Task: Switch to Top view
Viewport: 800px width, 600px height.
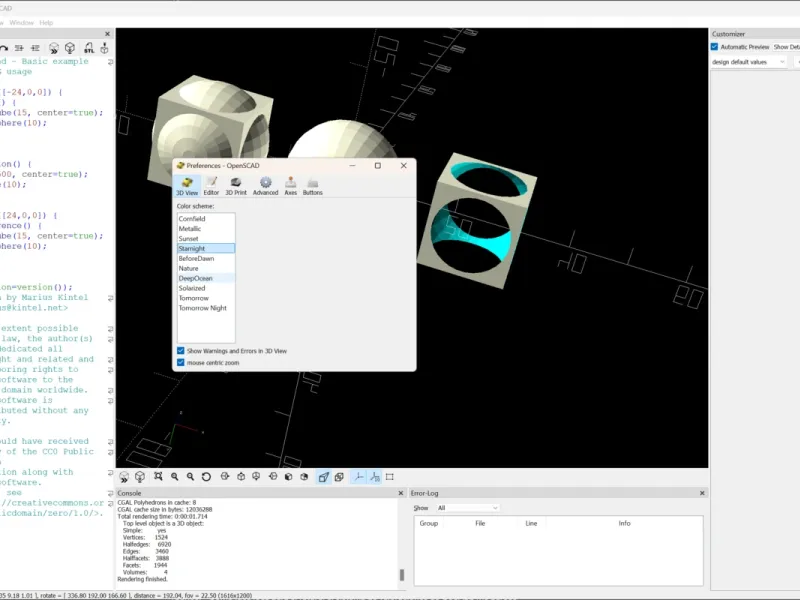Action: (x=241, y=477)
